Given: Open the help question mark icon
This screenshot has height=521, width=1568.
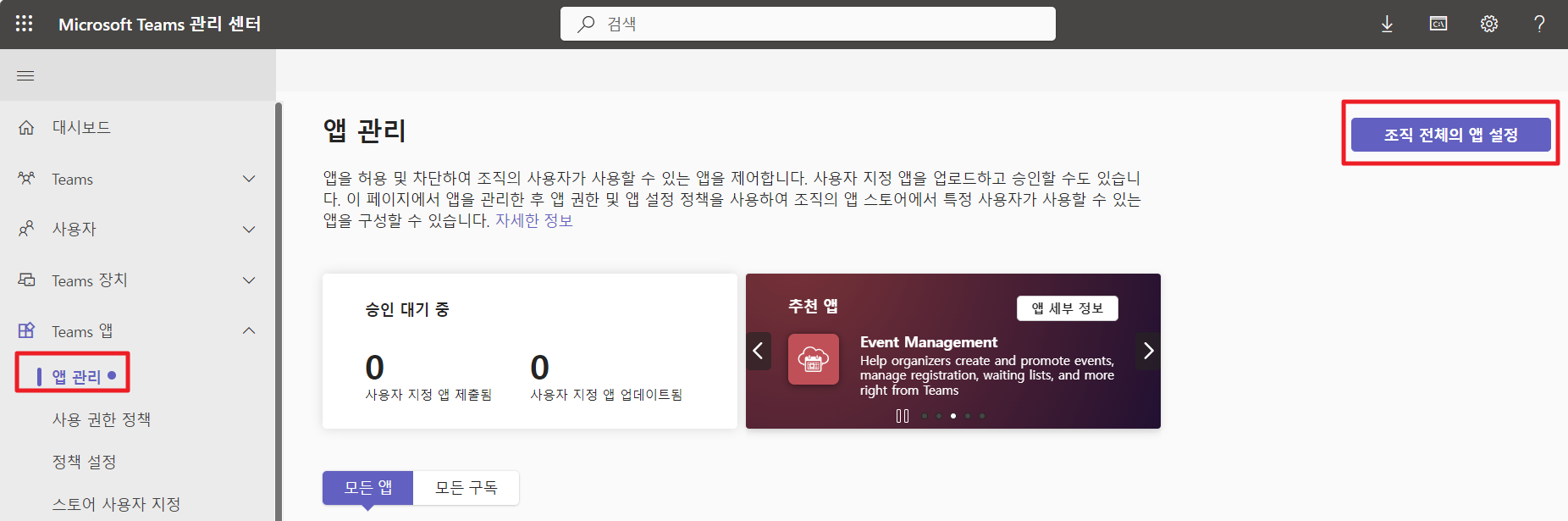Looking at the screenshot, I should click(1539, 24).
